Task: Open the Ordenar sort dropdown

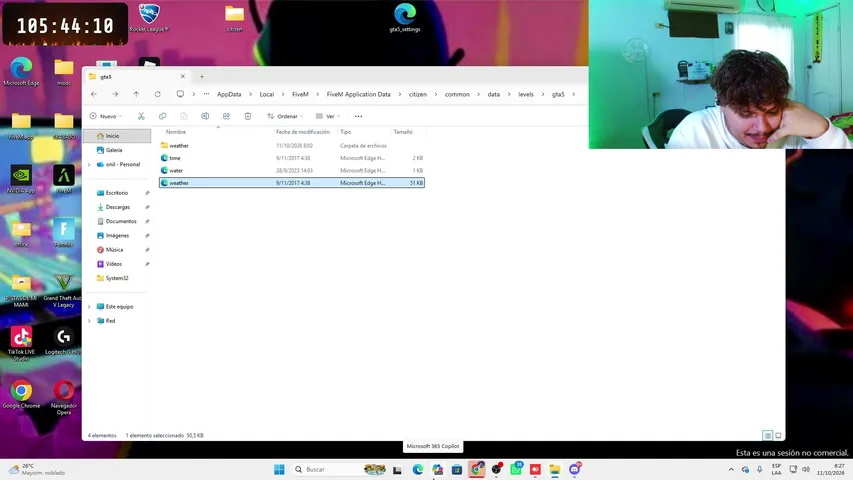Action: click(x=285, y=116)
